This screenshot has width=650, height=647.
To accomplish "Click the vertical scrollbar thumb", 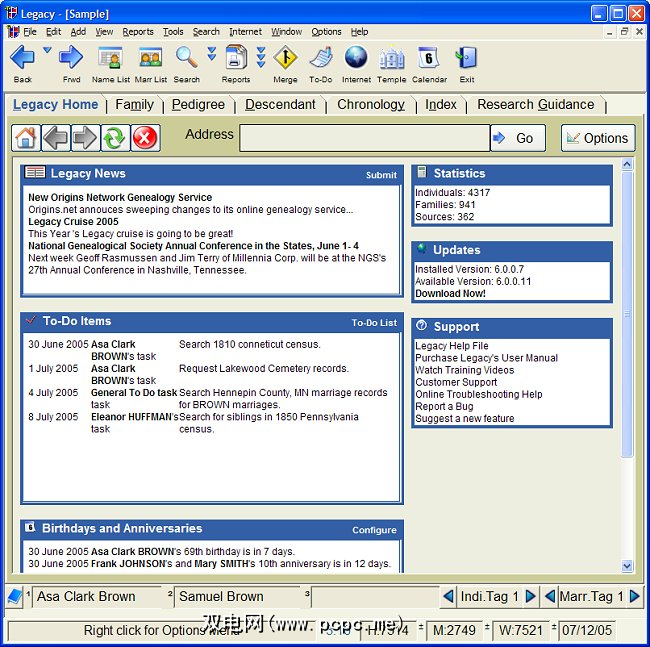I will (627, 314).
